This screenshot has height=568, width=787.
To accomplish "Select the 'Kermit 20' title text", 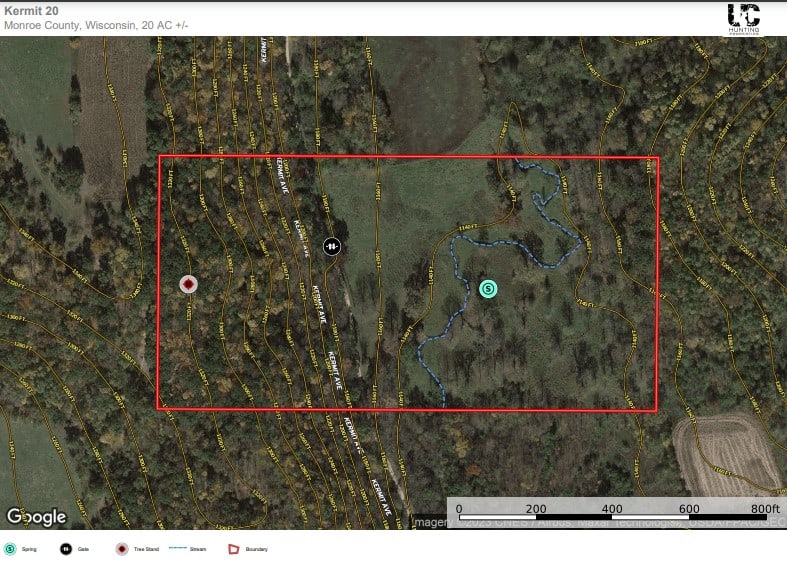I will click(31, 11).
